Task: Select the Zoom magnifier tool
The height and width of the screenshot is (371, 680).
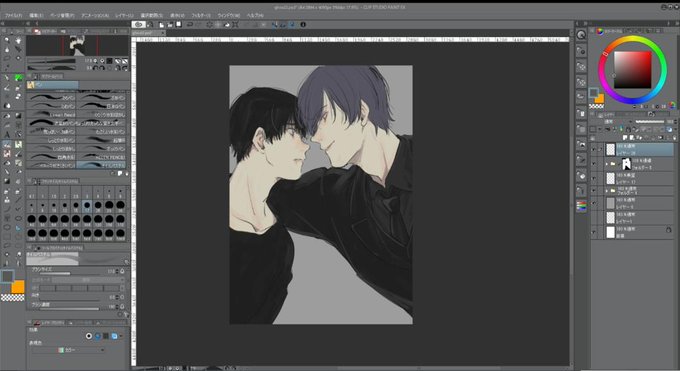Action: tap(7, 40)
